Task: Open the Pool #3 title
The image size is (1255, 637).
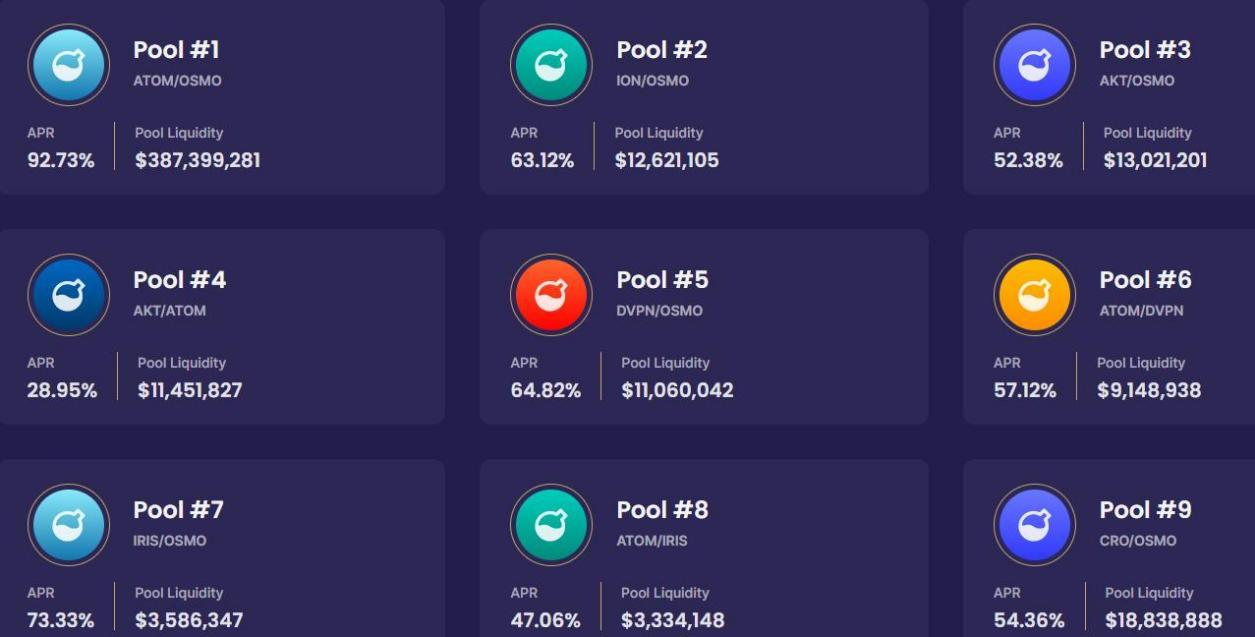Action: [x=1145, y=49]
